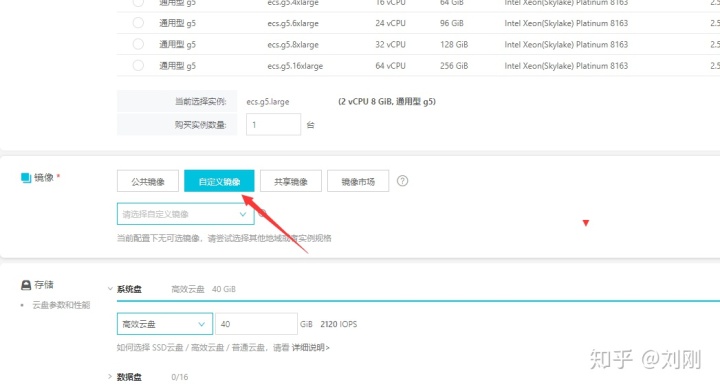Open the 详细说明 link
The height and width of the screenshot is (389, 720).
(x=310, y=347)
